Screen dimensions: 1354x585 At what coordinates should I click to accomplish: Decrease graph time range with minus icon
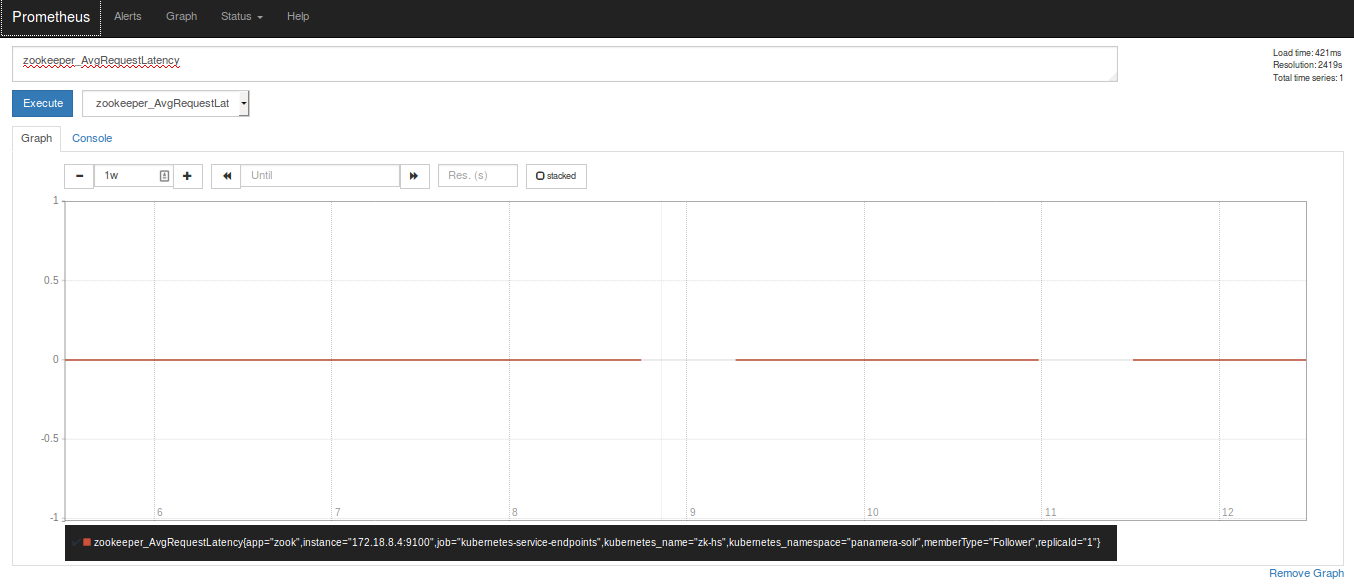79,176
